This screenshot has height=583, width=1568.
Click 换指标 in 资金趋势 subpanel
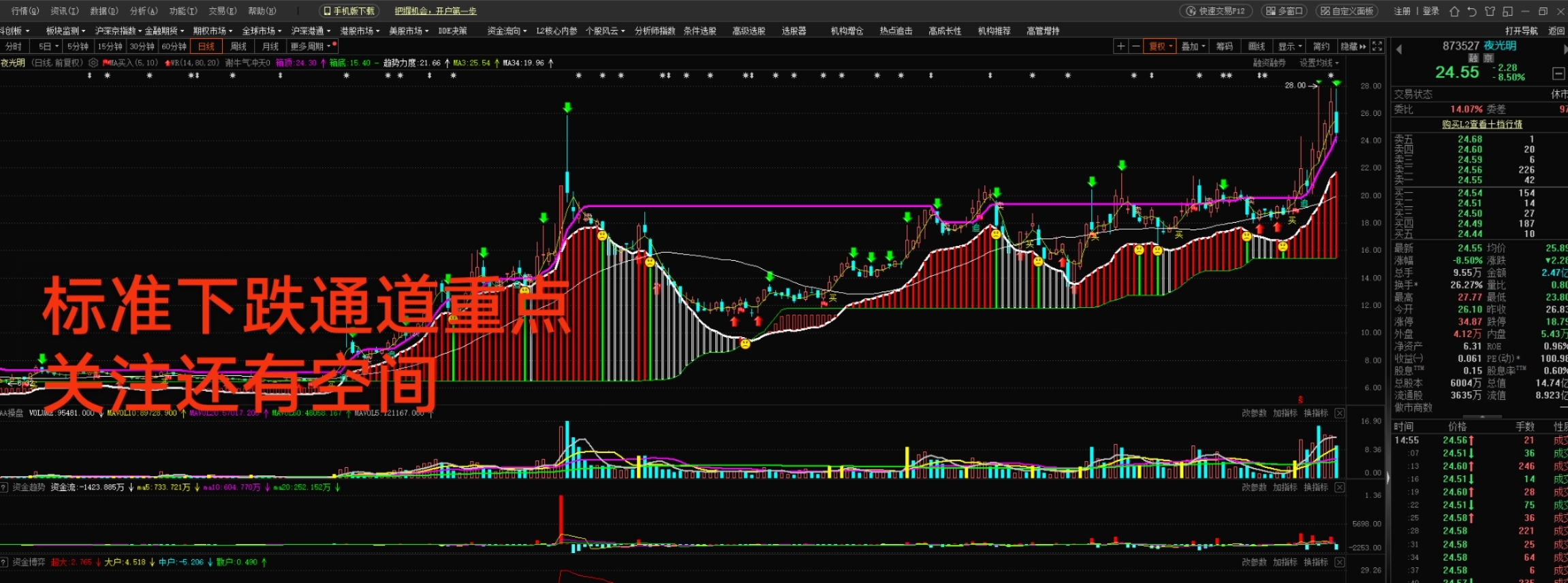(x=1315, y=488)
